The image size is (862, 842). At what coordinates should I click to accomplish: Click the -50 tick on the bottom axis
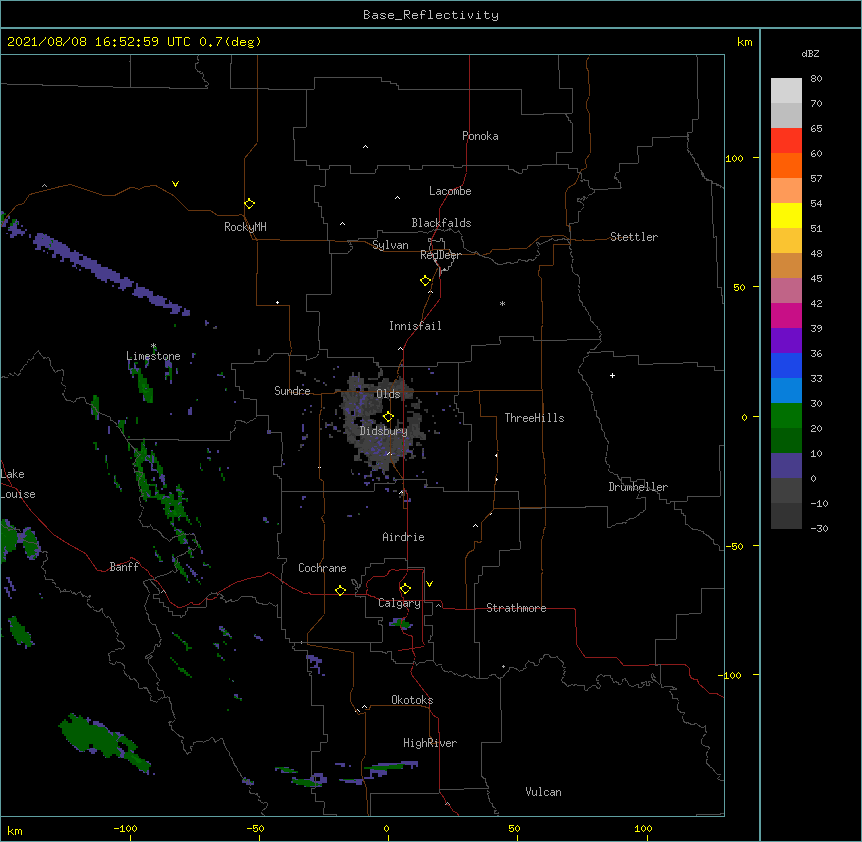255,828
